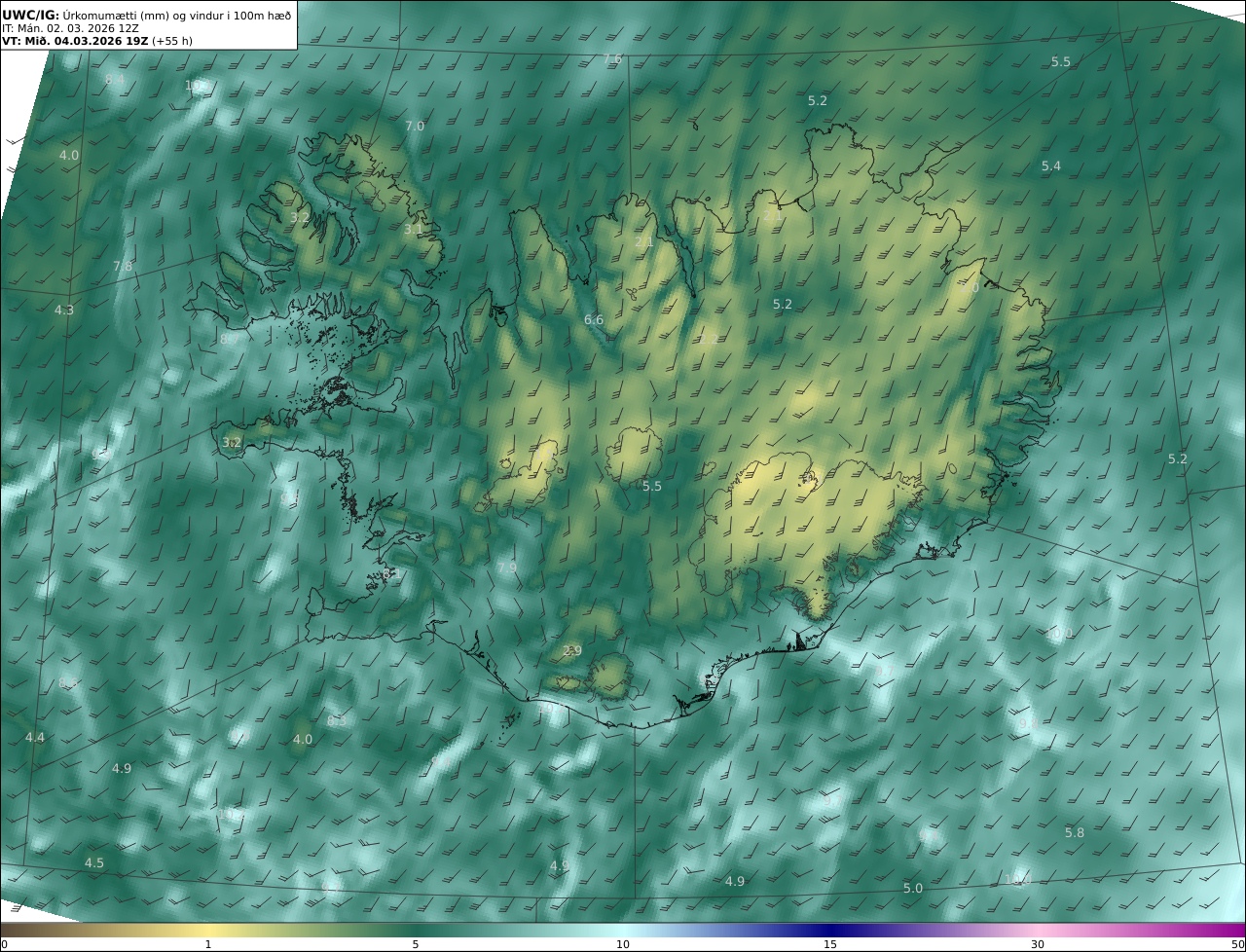The image size is (1246, 952).
Task: Click the 5.8 value on the map
Action: tap(1075, 833)
